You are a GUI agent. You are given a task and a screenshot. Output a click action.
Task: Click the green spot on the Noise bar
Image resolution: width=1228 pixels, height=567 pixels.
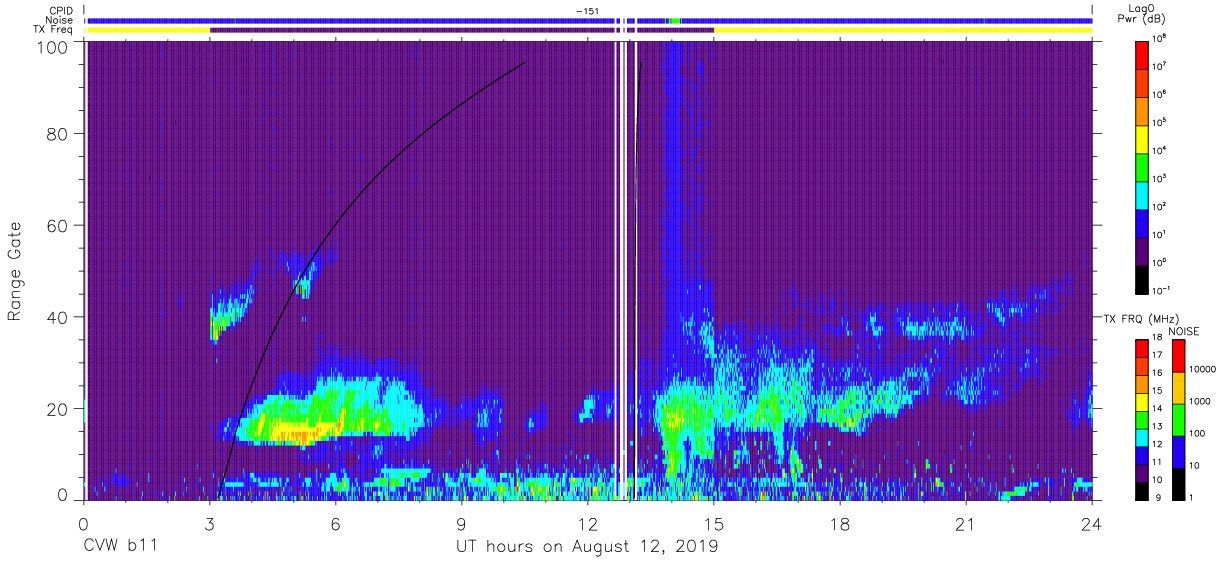pyautogui.click(x=675, y=20)
